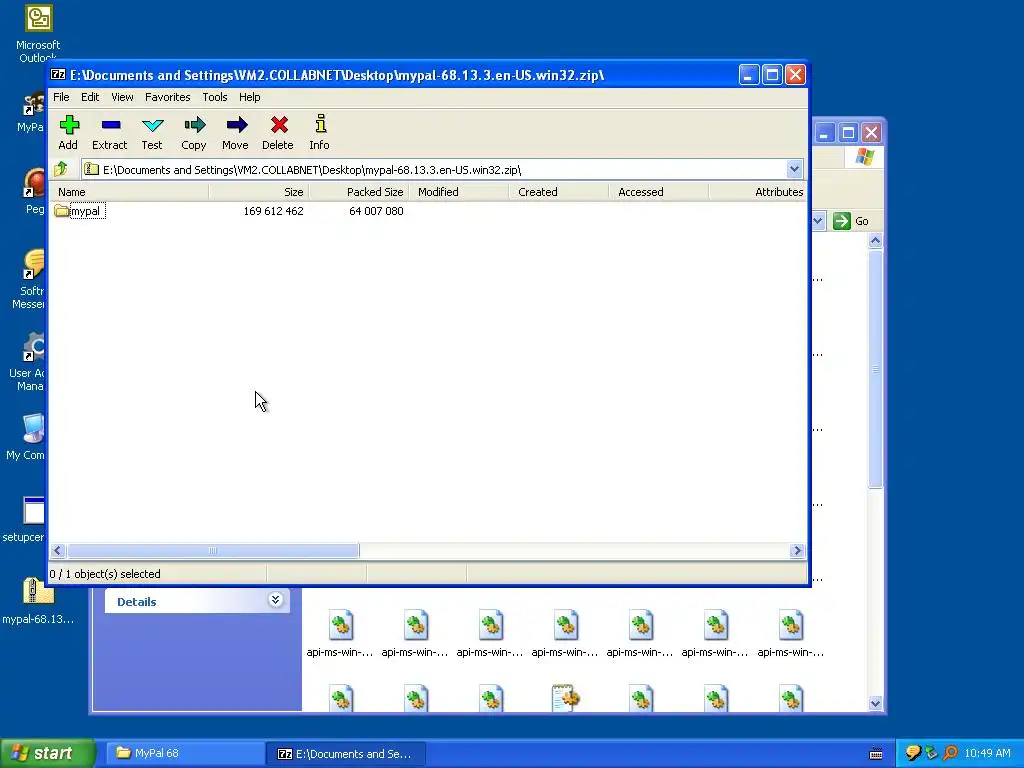Viewport: 1024px width, 768px height.
Task: Click the Copy toolbar icon
Action: pyautogui.click(x=194, y=133)
